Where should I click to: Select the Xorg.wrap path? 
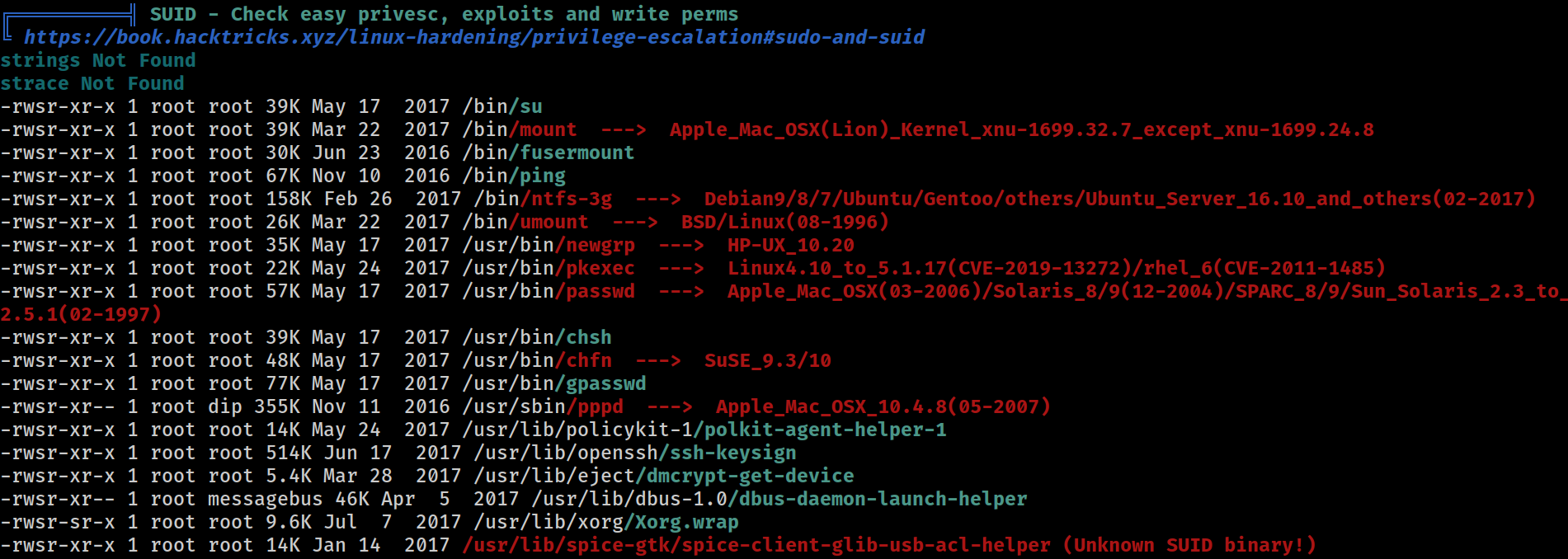(x=606, y=522)
